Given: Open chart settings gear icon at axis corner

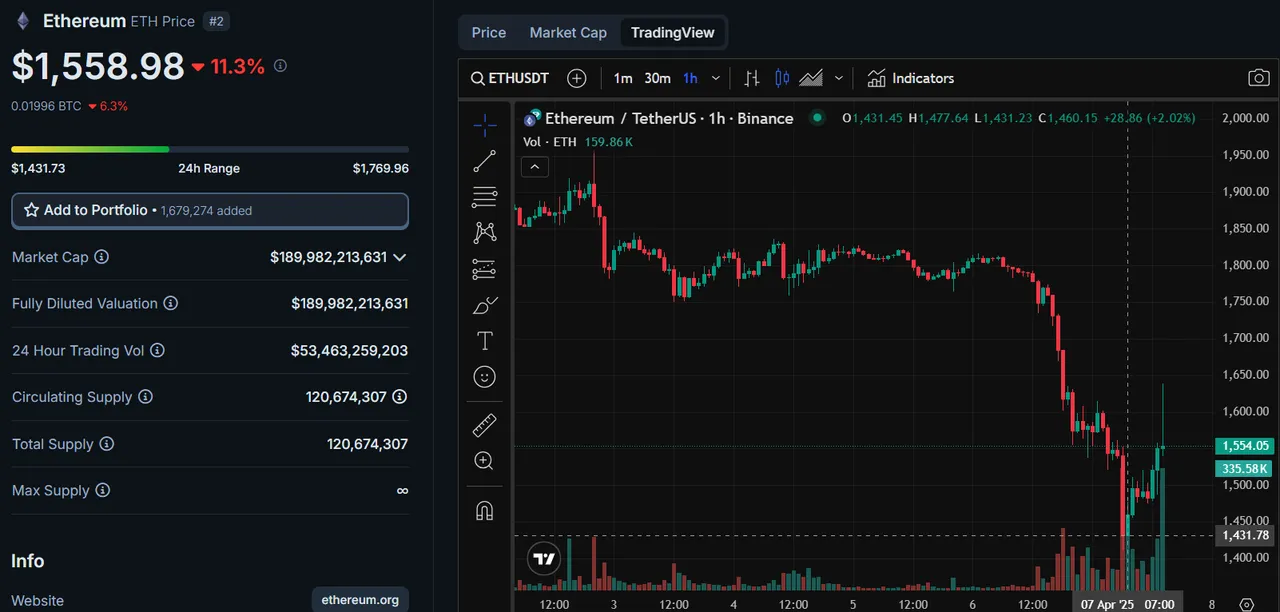Looking at the screenshot, I should coord(1246,604).
